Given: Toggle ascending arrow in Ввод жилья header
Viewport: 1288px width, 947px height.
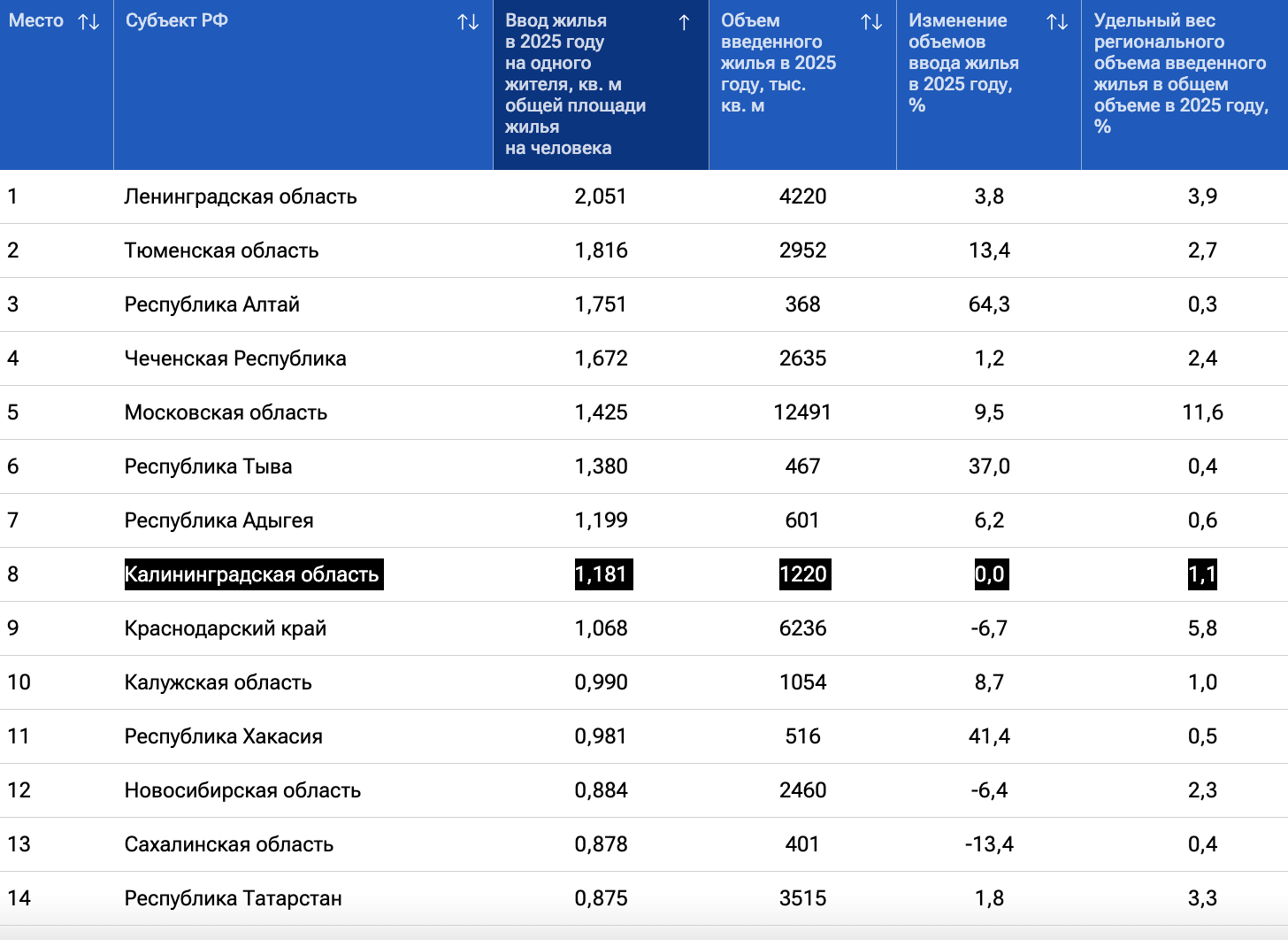Looking at the screenshot, I should click(684, 22).
